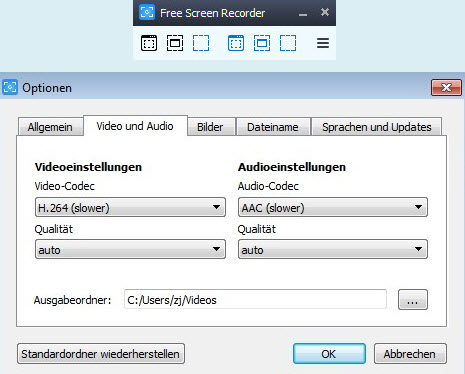Click the Ausgabeordner path field

(255, 299)
